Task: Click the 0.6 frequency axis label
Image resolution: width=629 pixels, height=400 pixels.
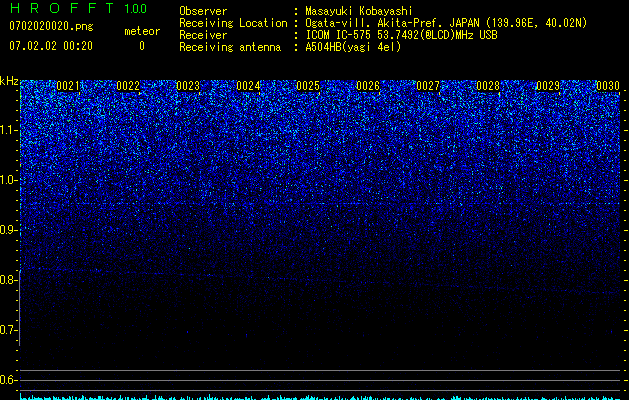Action: 8,380
